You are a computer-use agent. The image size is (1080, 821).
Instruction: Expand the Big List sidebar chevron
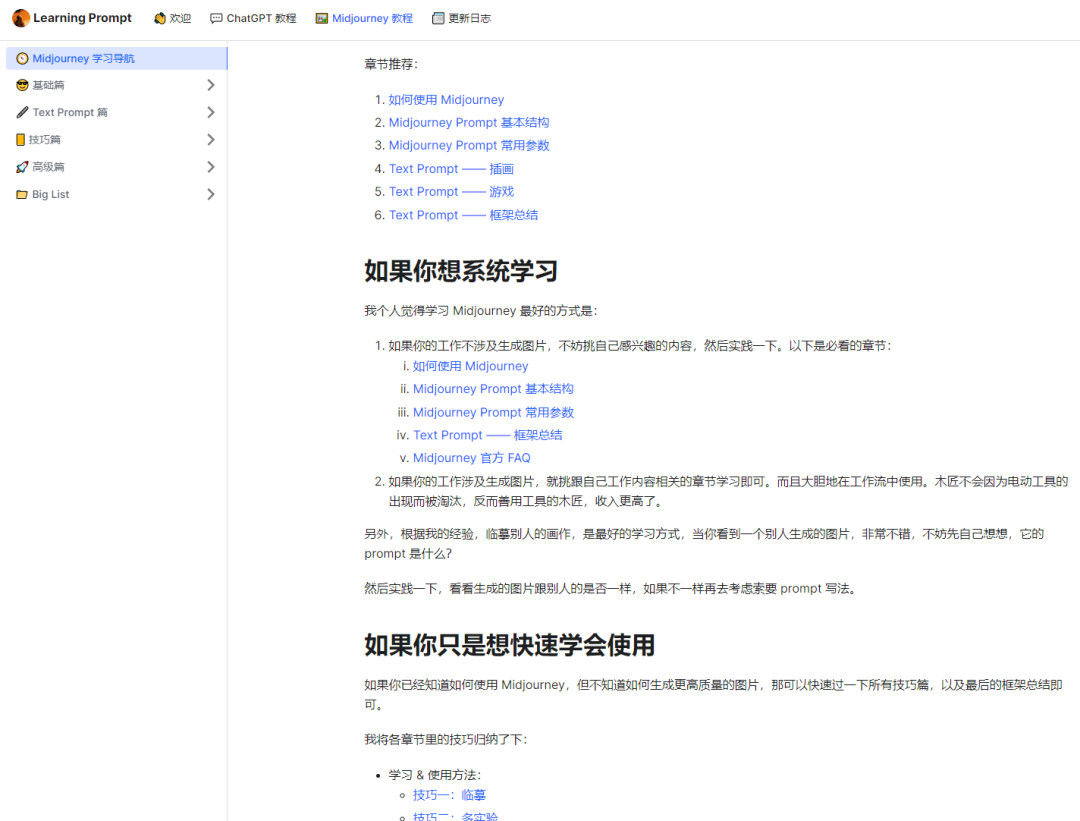[x=211, y=195]
